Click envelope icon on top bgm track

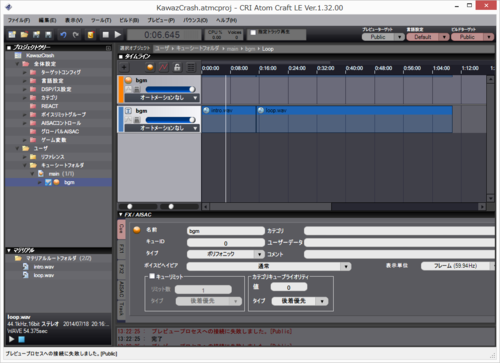click(129, 89)
